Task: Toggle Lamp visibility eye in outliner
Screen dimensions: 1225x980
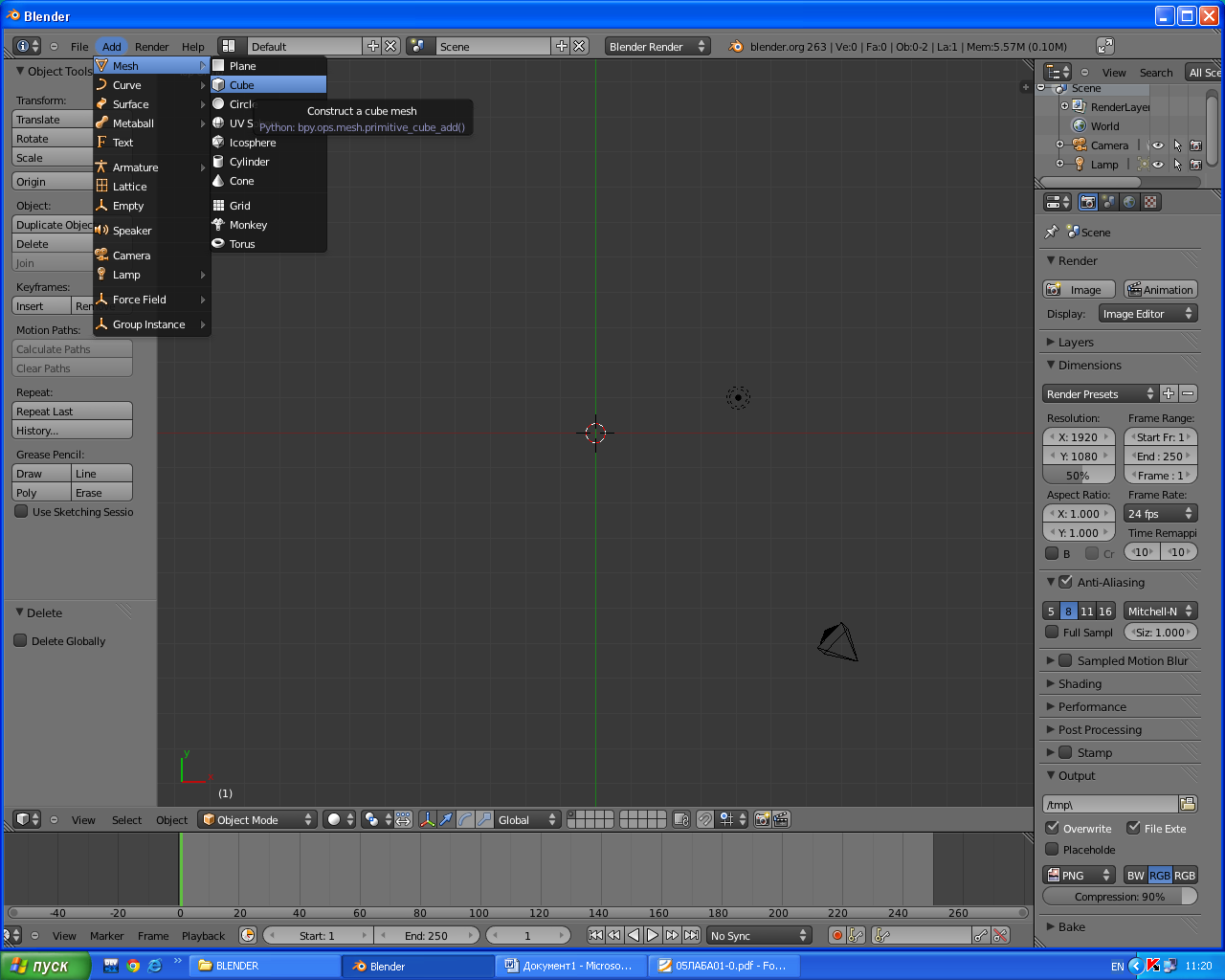Action: [1158, 165]
